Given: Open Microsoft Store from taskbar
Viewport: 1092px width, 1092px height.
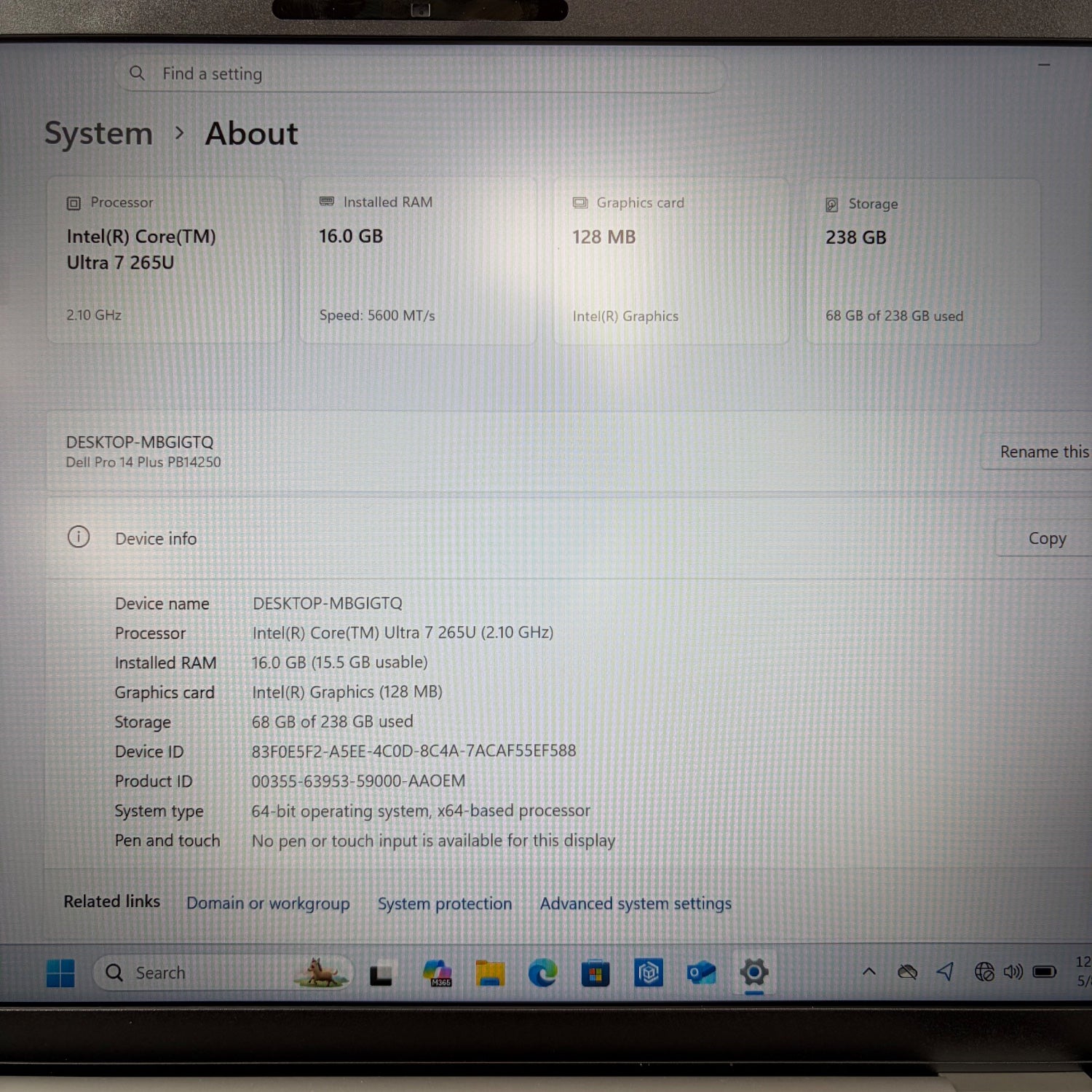Looking at the screenshot, I should pyautogui.click(x=595, y=973).
